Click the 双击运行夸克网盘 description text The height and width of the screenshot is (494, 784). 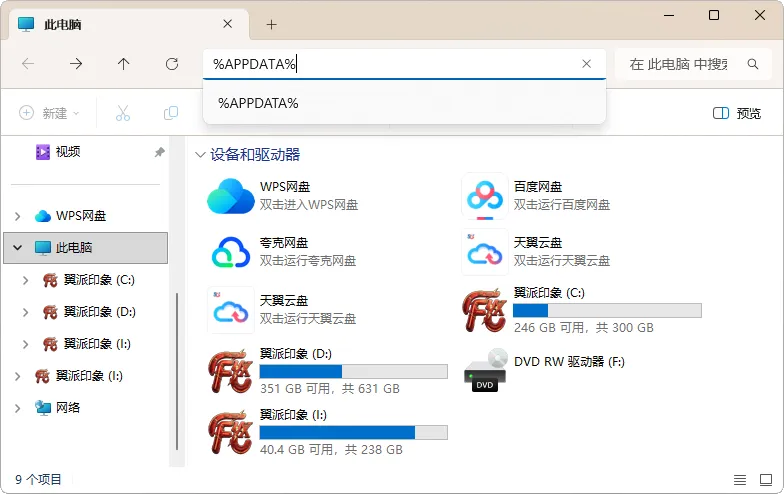(308, 260)
